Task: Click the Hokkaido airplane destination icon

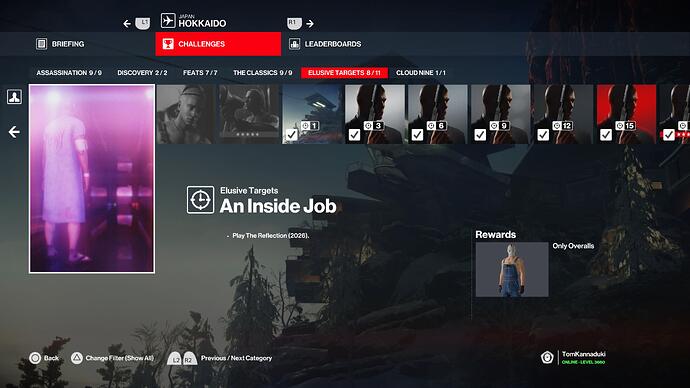Action: click(168, 20)
